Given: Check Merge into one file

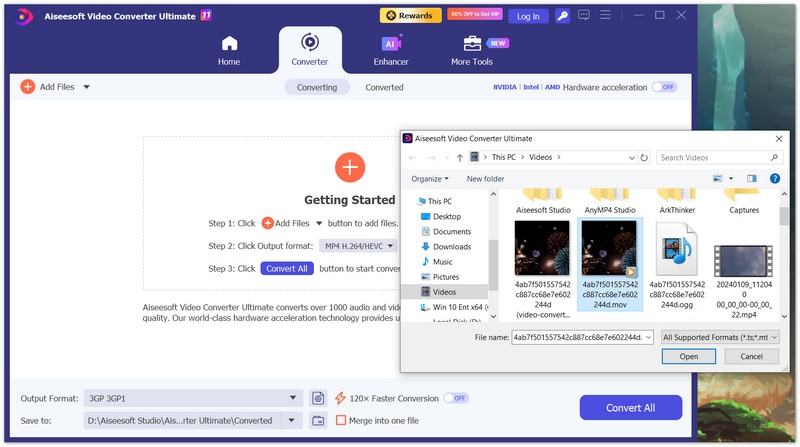Looking at the screenshot, I should tap(341, 420).
